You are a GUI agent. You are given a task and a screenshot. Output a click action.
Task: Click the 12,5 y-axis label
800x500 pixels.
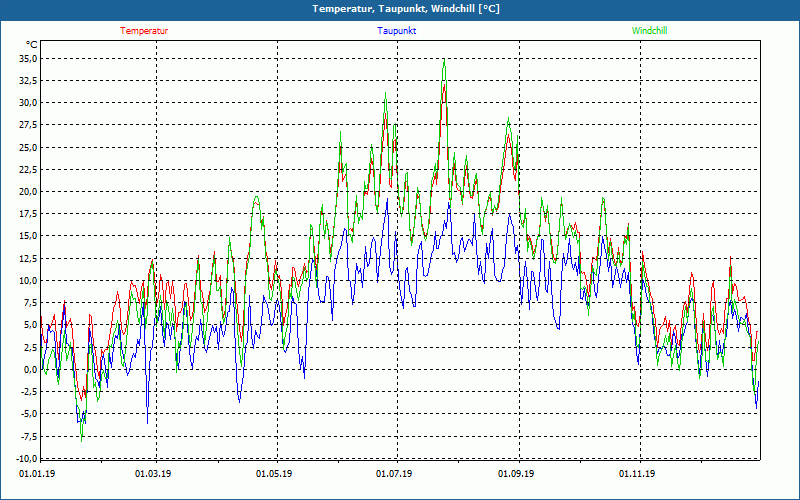click(x=27, y=258)
